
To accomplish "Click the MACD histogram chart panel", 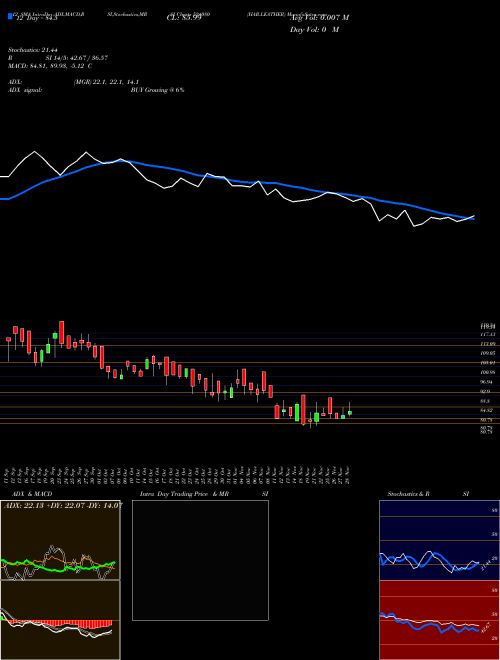I will (60, 620).
